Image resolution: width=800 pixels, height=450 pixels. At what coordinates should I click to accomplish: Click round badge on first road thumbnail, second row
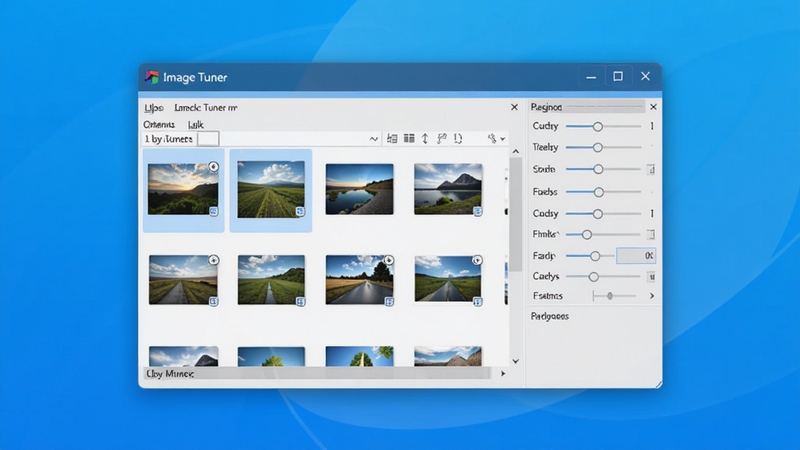(x=213, y=260)
